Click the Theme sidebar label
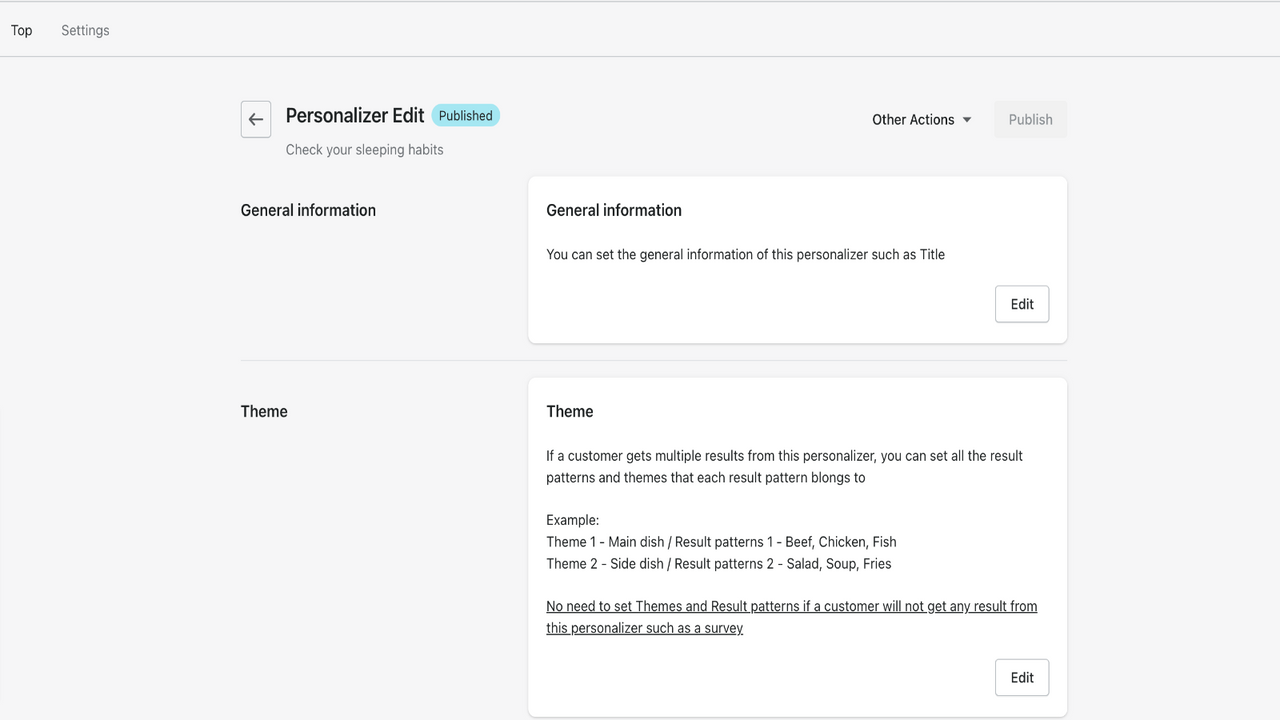The image size is (1280, 720). tap(263, 411)
